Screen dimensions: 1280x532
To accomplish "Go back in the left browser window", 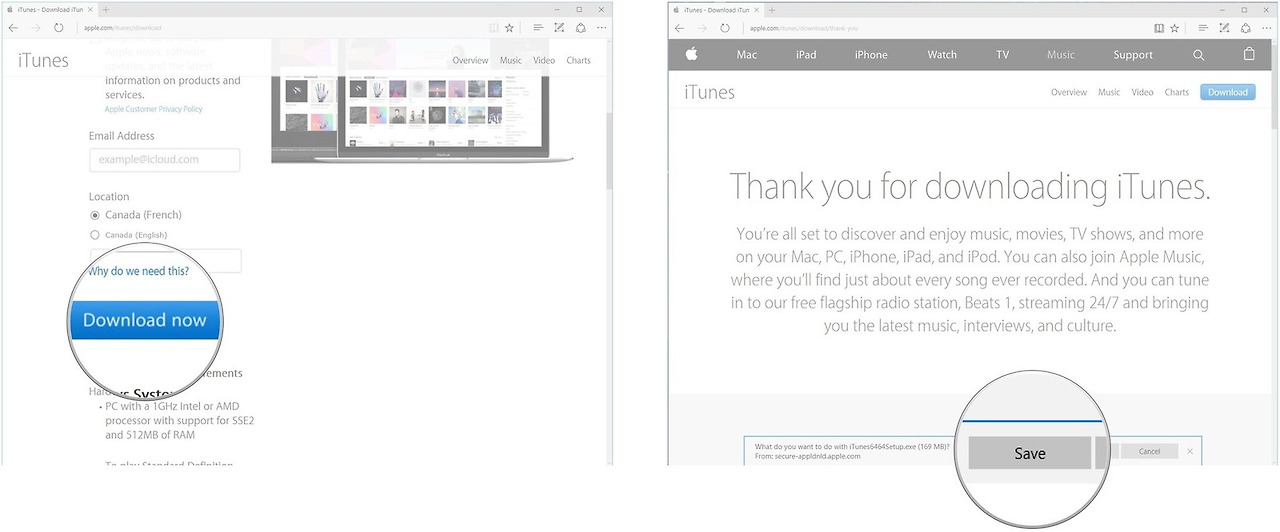I will (x=13, y=28).
